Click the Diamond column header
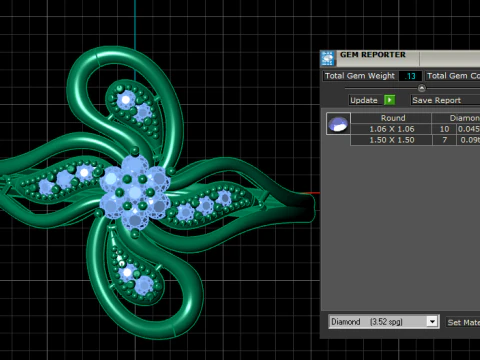Screen dimensions: 480x360 click(456, 118)
